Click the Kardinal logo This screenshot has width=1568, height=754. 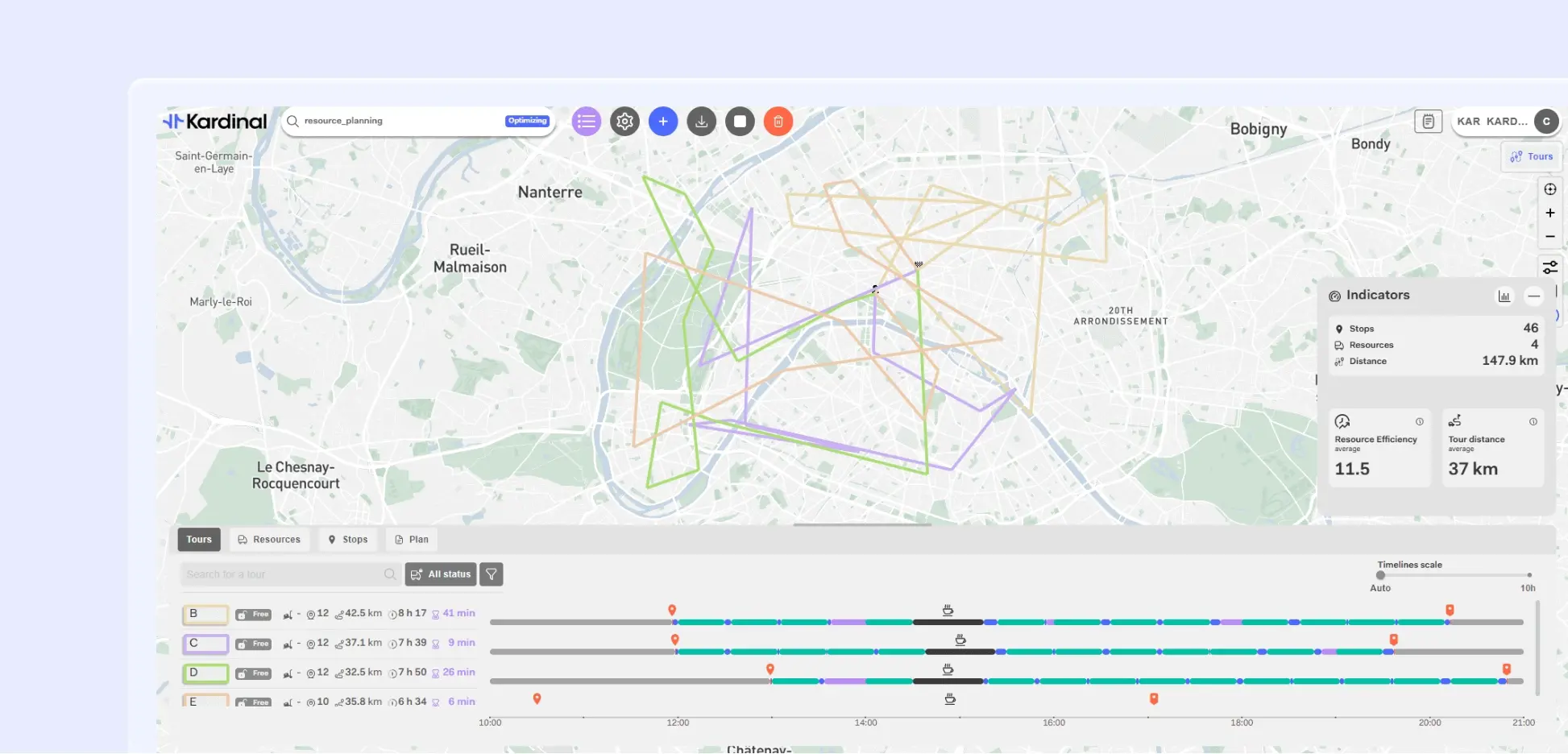pos(215,122)
